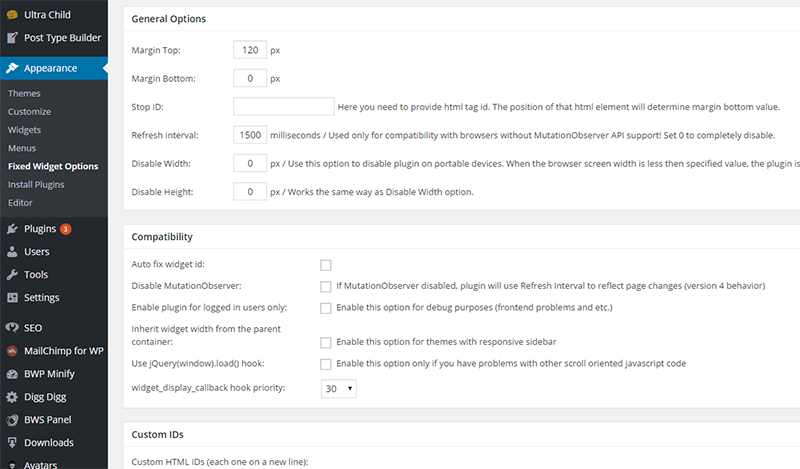
Task: Open Downloads menu label
Action: [x=49, y=442]
